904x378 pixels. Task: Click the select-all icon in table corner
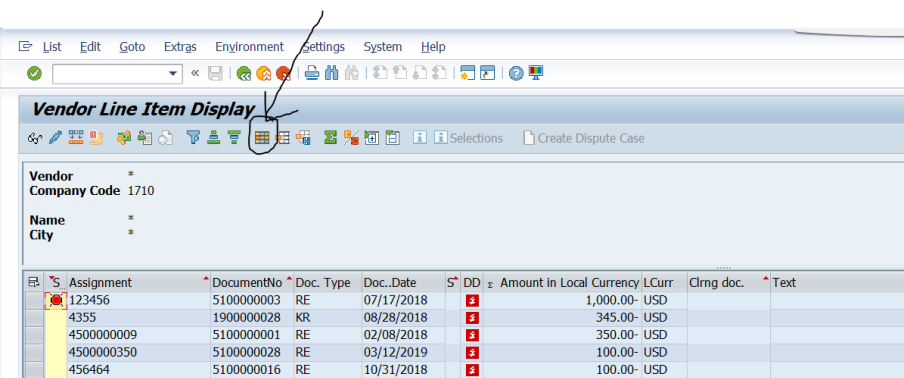click(33, 282)
